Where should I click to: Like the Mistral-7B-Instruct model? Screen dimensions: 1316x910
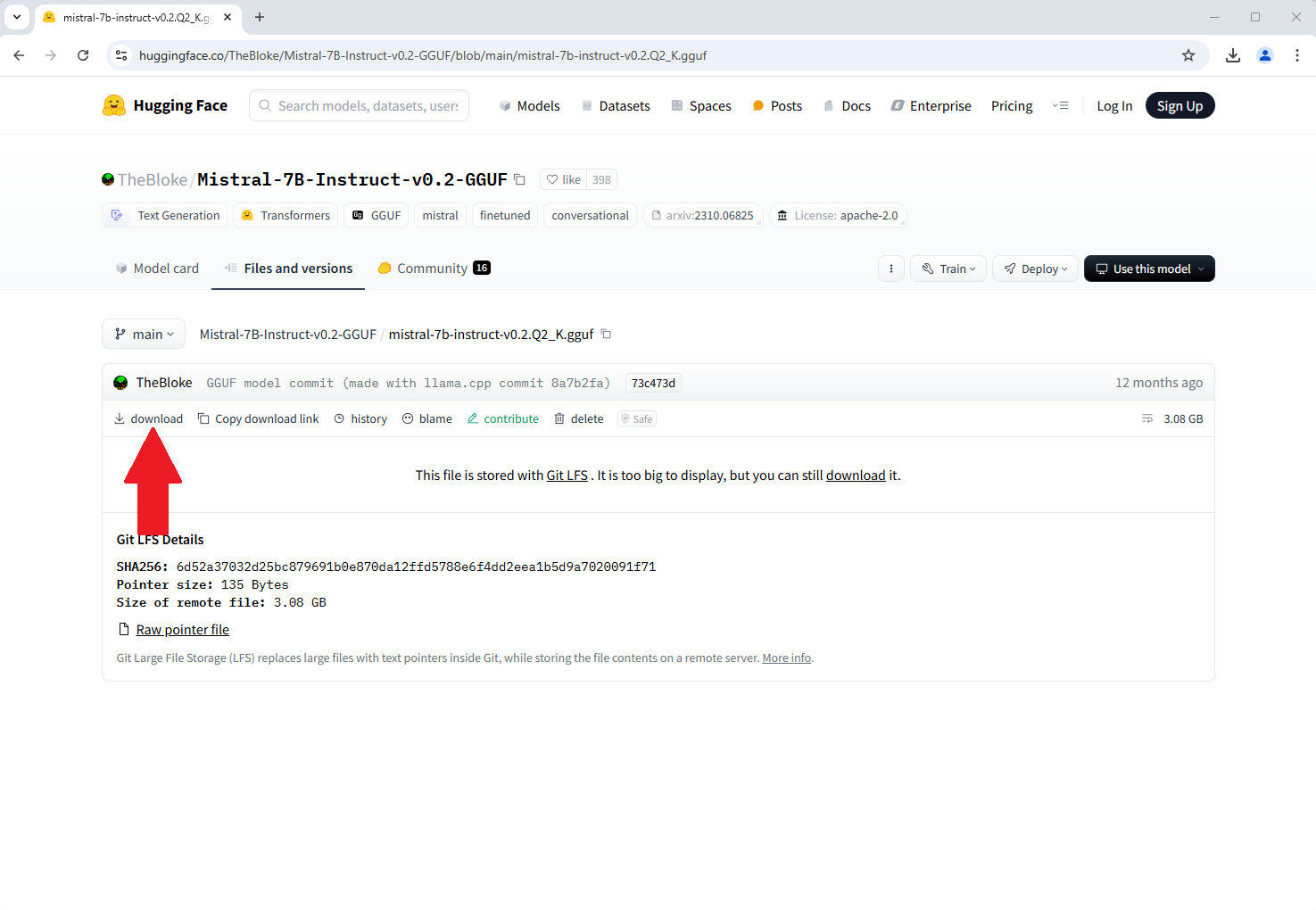(563, 179)
